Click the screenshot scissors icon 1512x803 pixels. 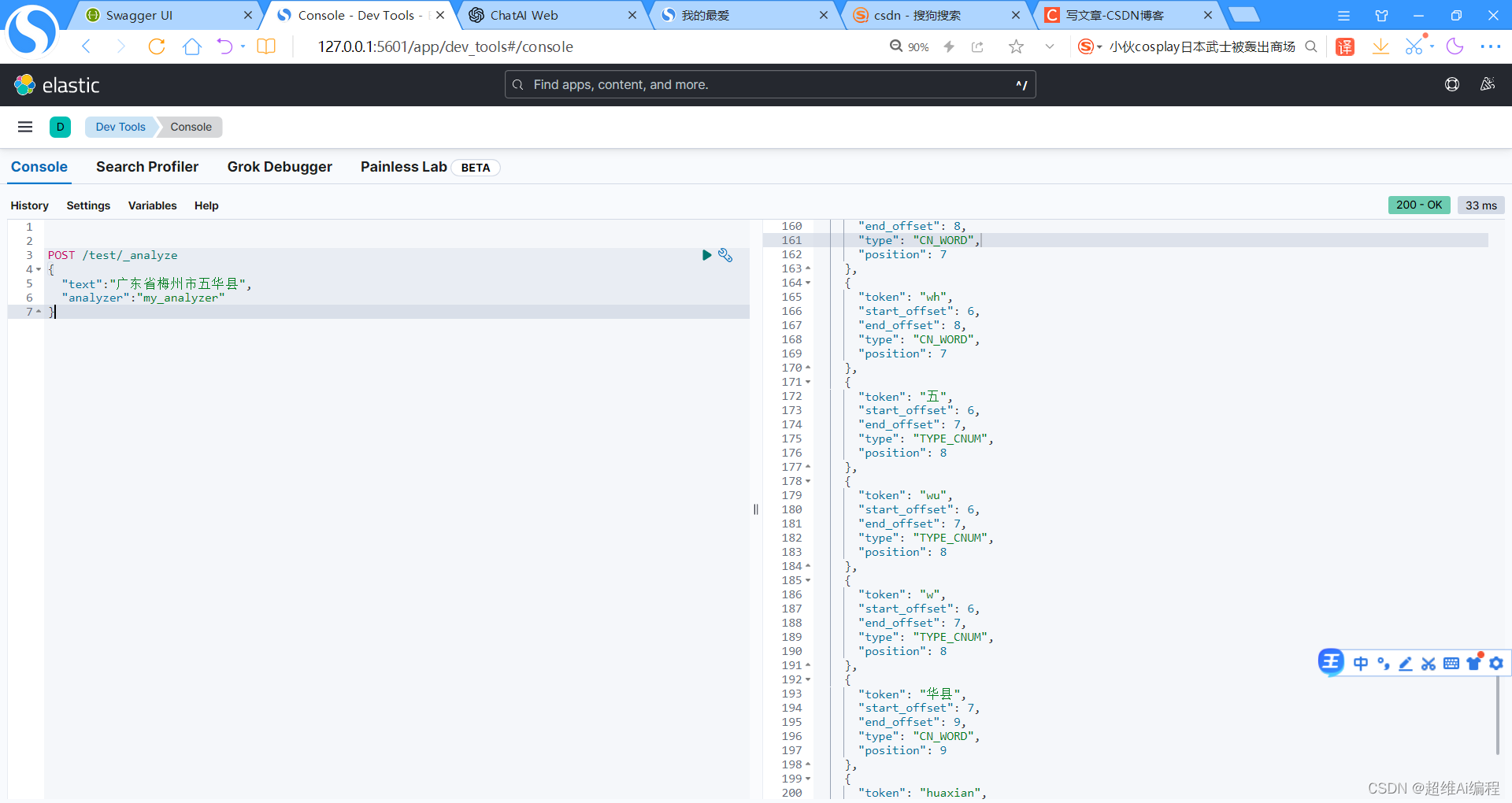coord(1414,46)
